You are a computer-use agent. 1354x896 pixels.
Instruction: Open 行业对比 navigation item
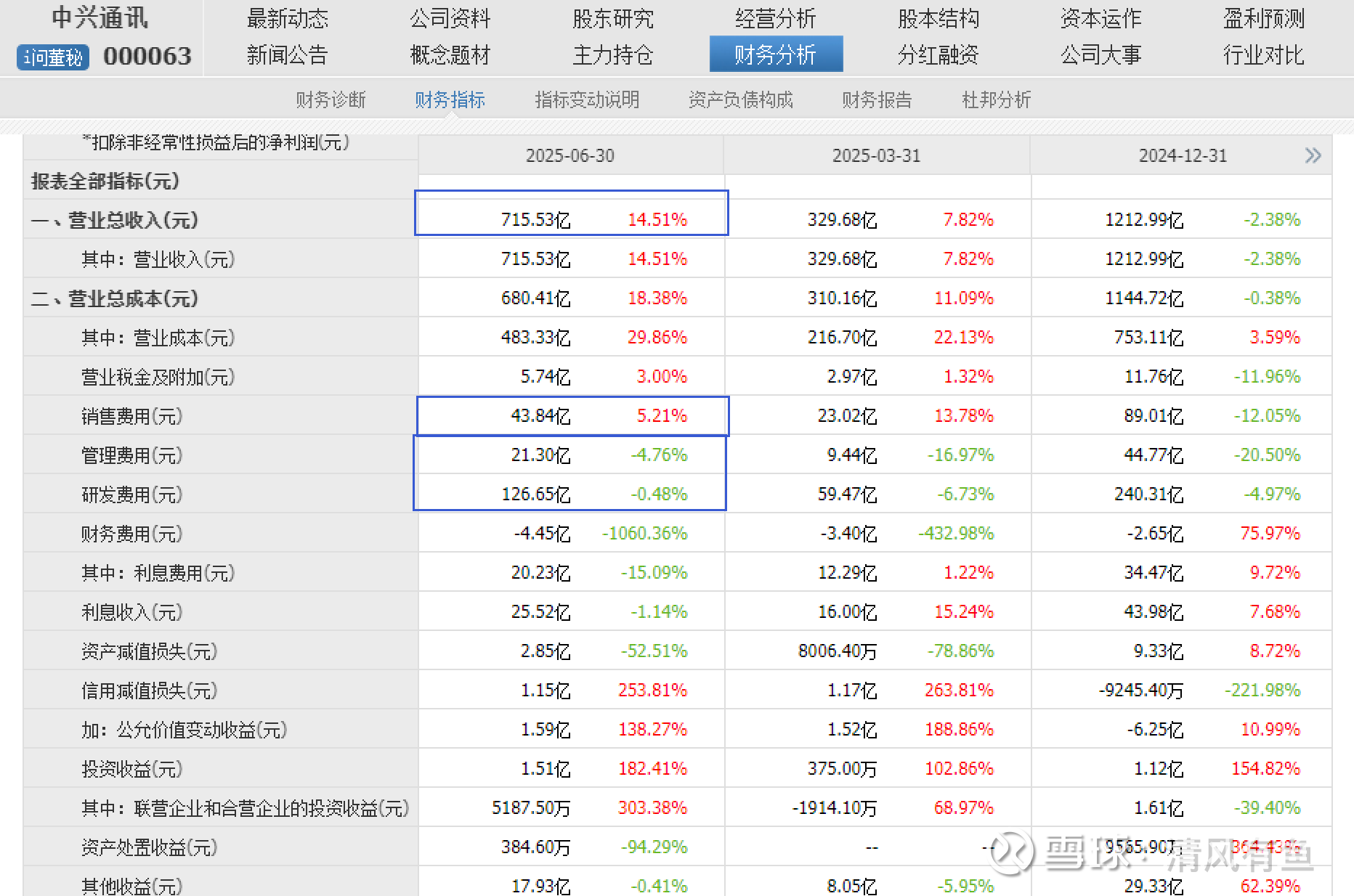pyautogui.click(x=1264, y=55)
